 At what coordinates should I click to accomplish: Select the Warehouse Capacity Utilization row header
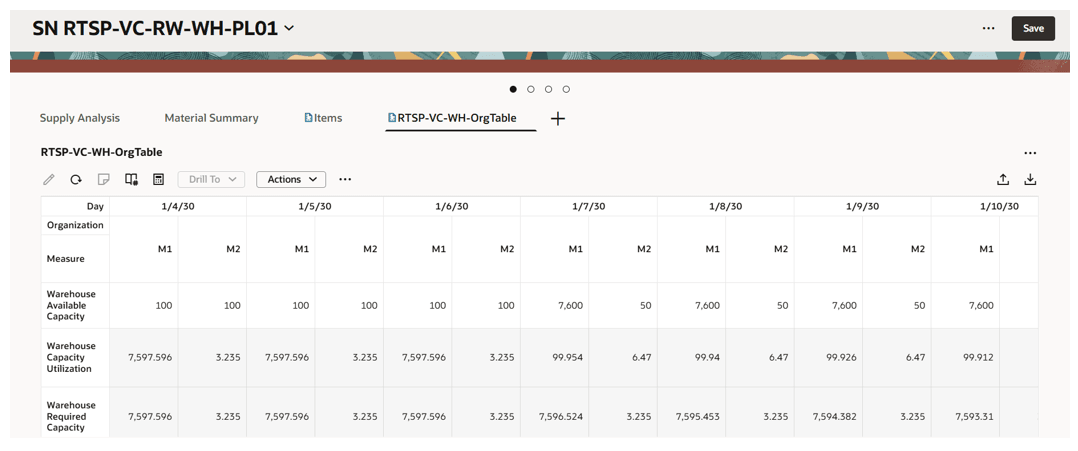point(76,358)
